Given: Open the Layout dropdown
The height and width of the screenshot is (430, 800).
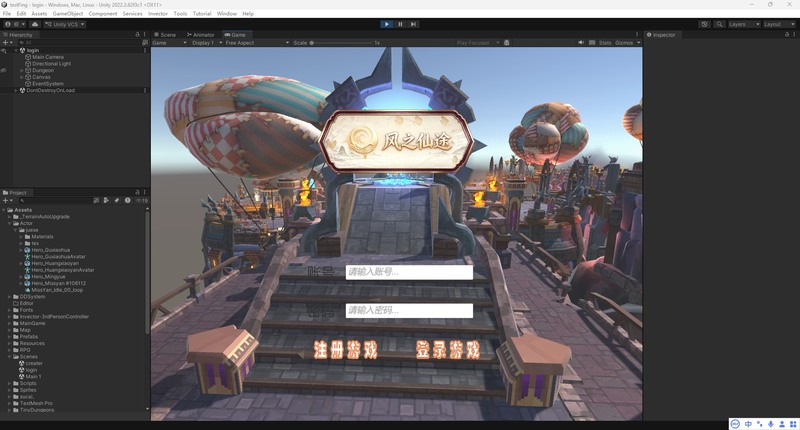Looking at the screenshot, I should [779, 24].
